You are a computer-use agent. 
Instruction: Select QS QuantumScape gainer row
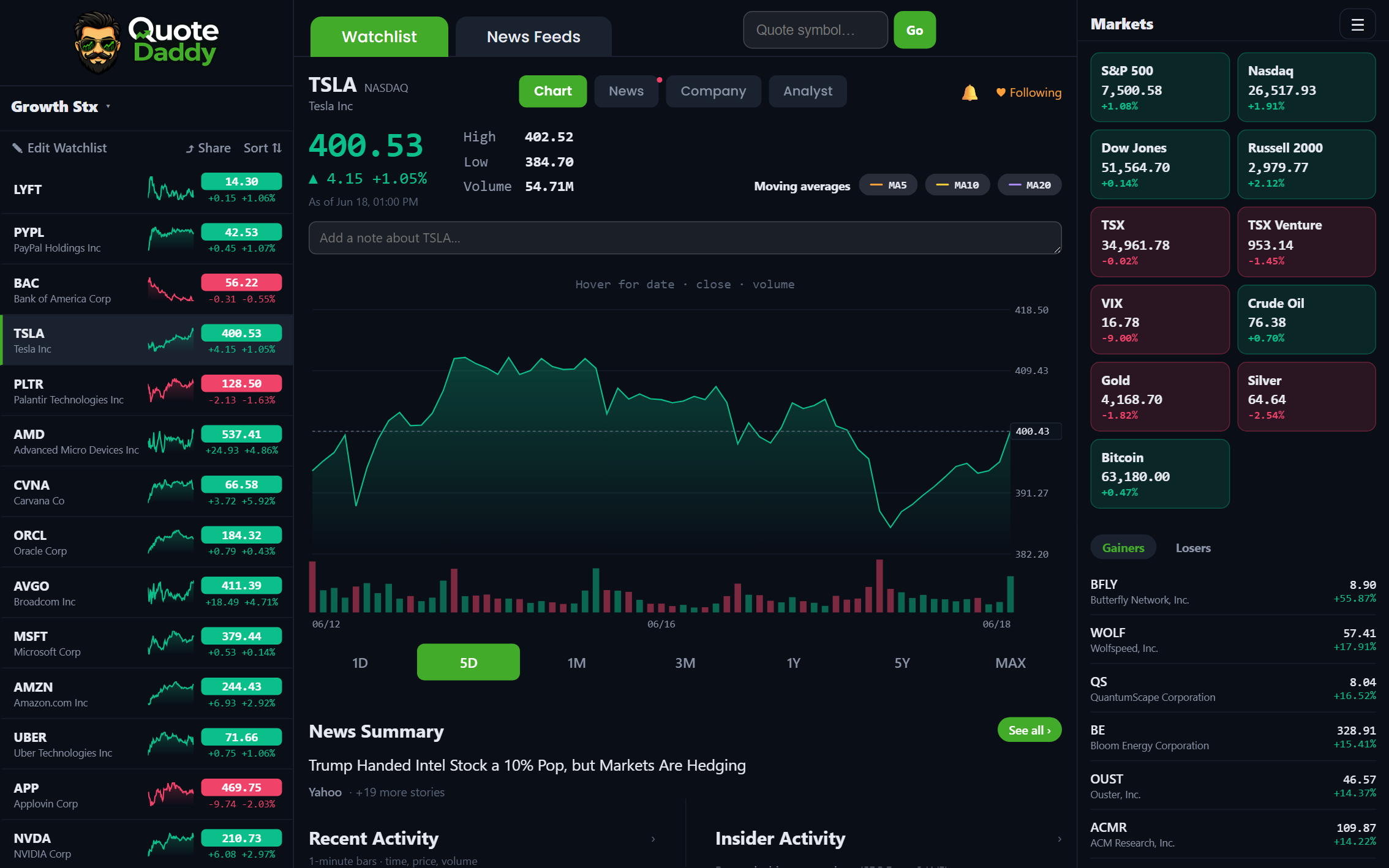tap(1233, 689)
